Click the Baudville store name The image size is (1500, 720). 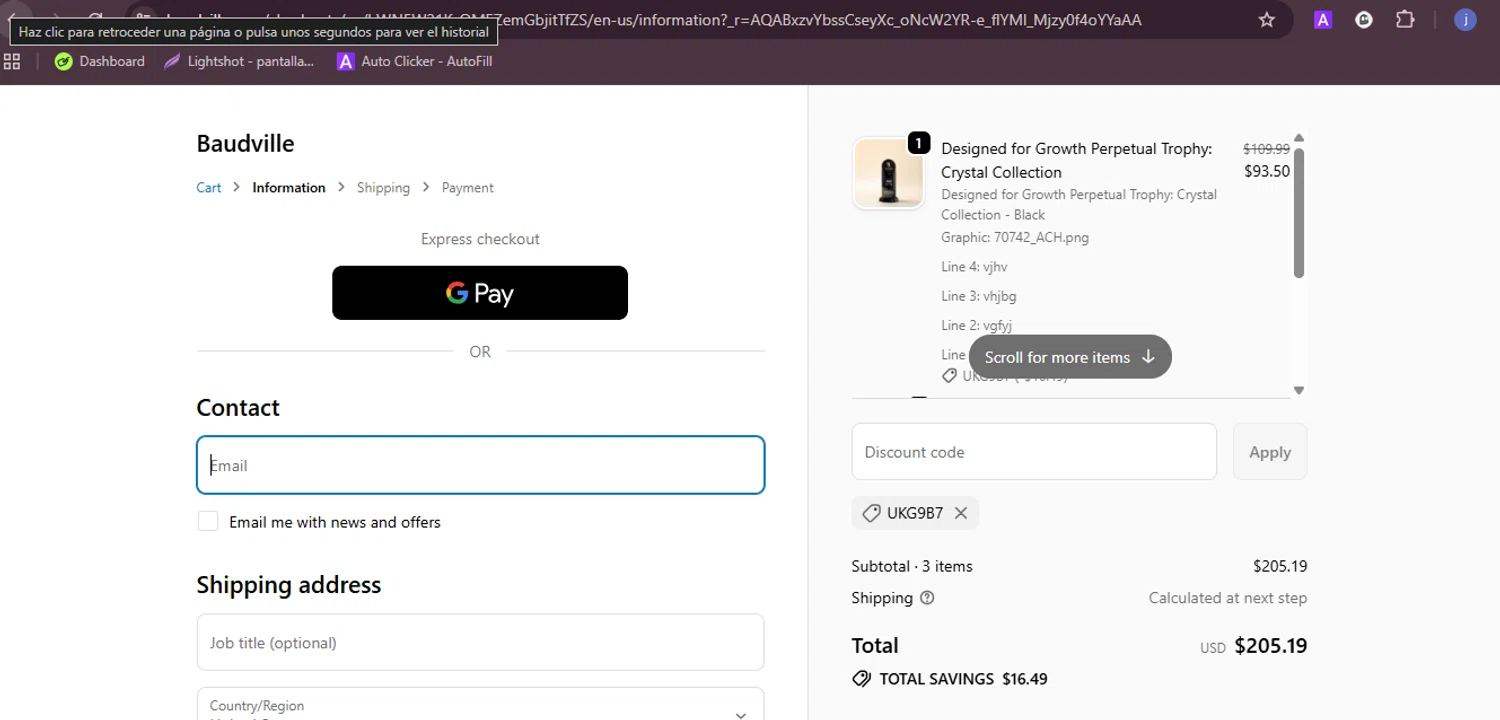[x=245, y=143]
